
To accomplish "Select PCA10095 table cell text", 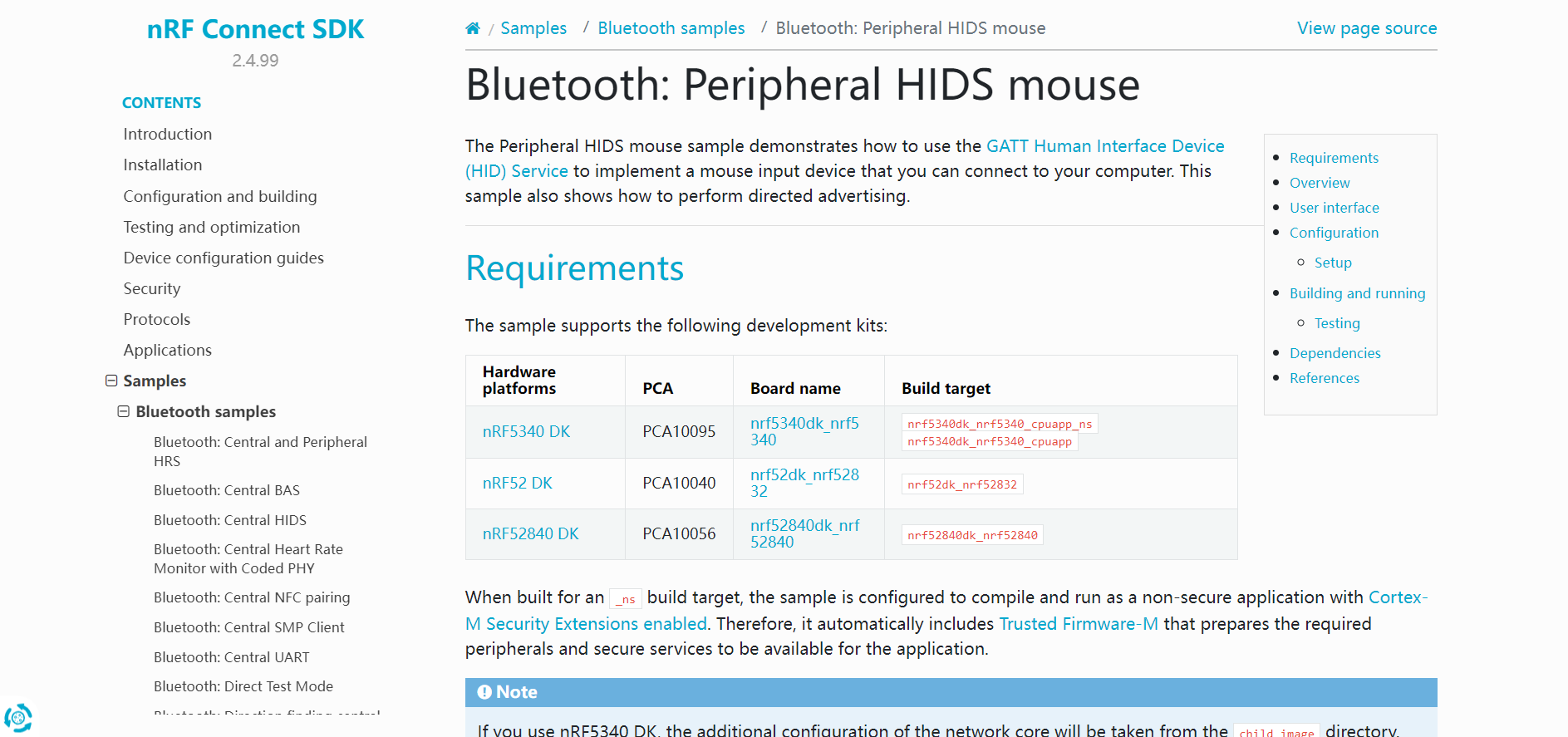I will tap(679, 432).
